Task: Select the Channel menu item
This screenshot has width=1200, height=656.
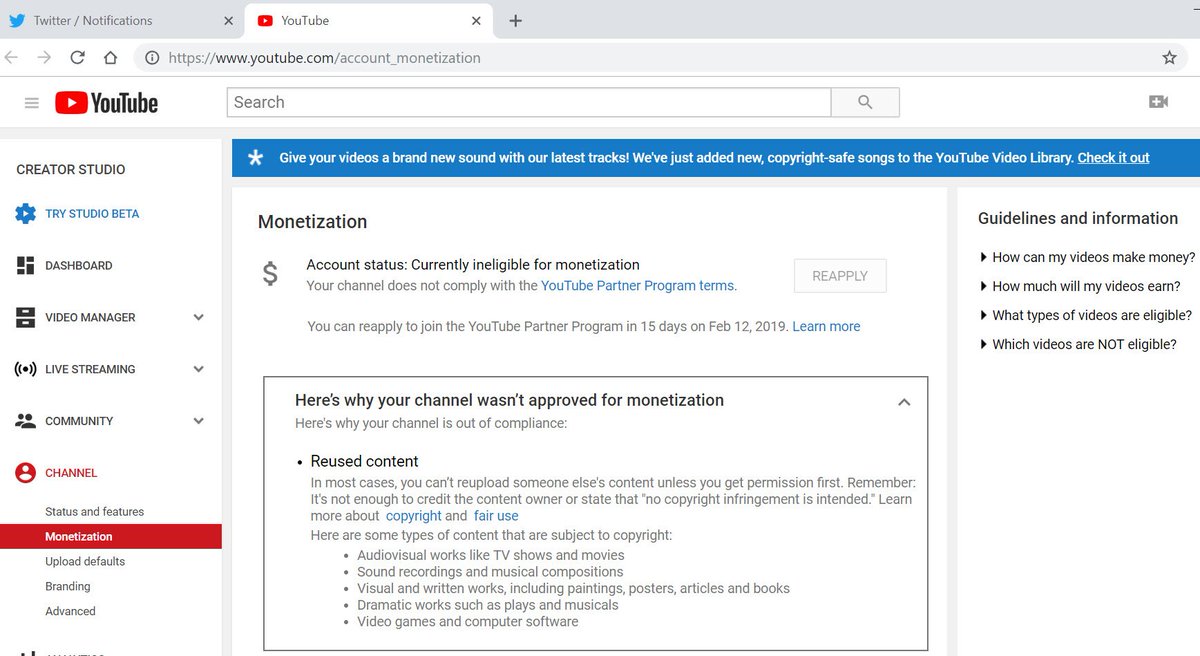Action: (x=71, y=473)
